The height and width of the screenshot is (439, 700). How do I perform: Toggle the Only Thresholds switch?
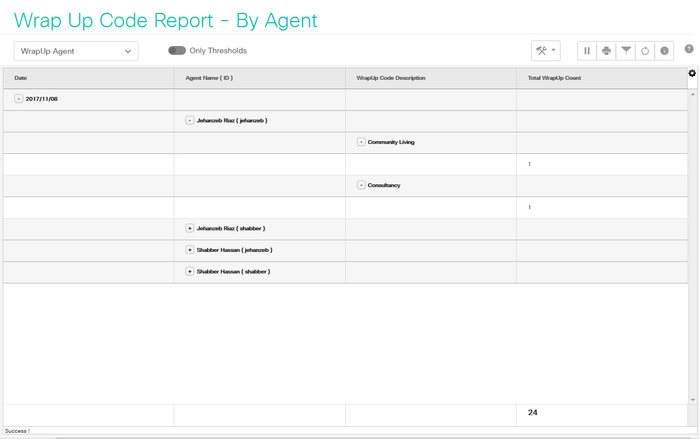point(177,51)
